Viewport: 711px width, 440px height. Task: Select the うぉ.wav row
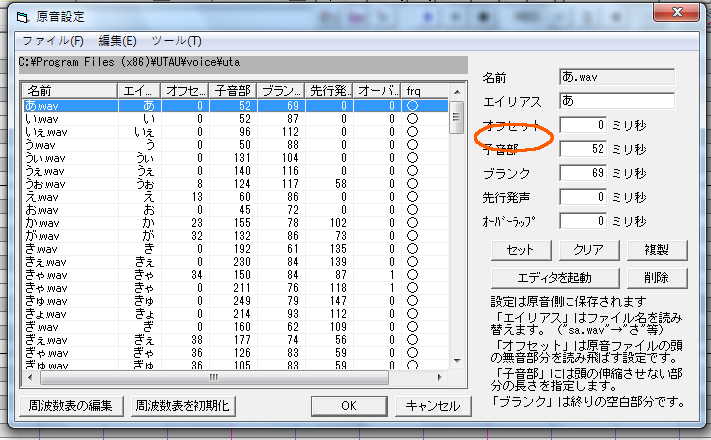click(235, 184)
